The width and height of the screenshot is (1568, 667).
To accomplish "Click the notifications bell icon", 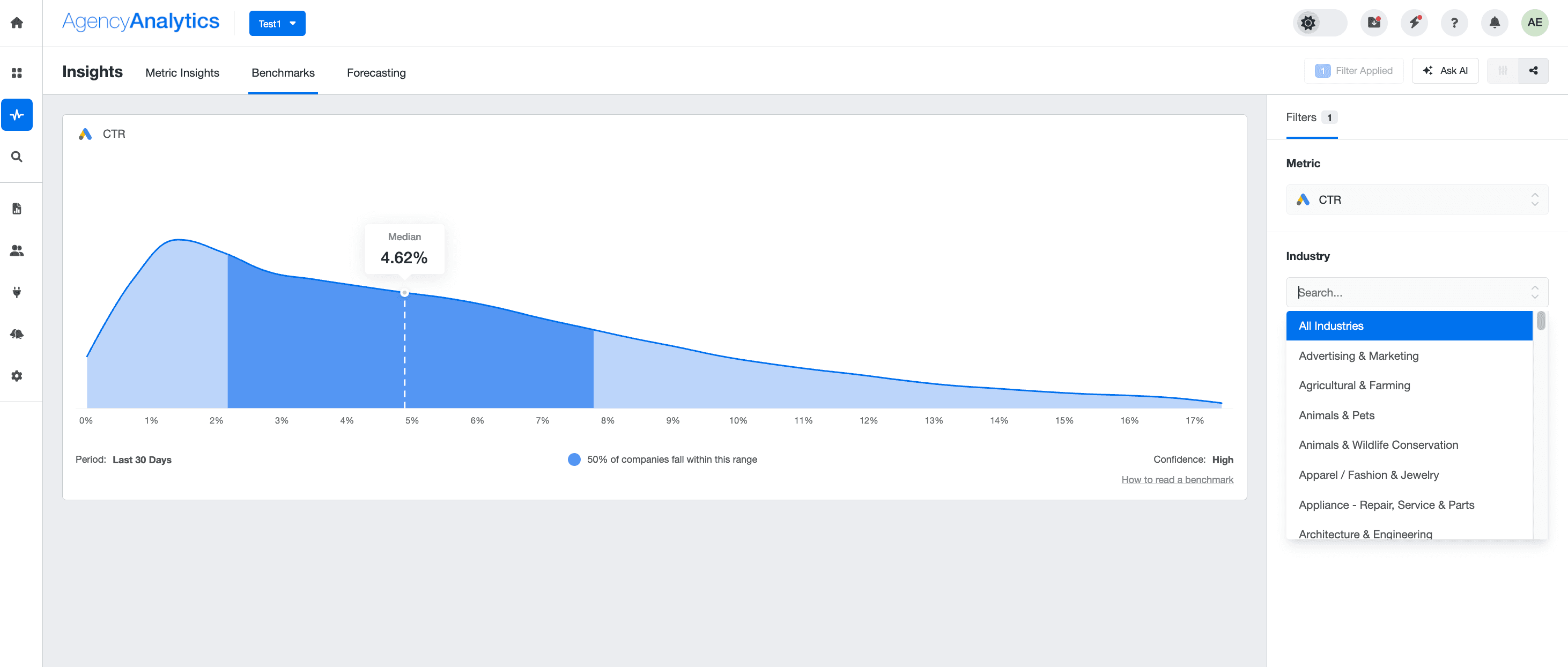I will tap(1495, 23).
